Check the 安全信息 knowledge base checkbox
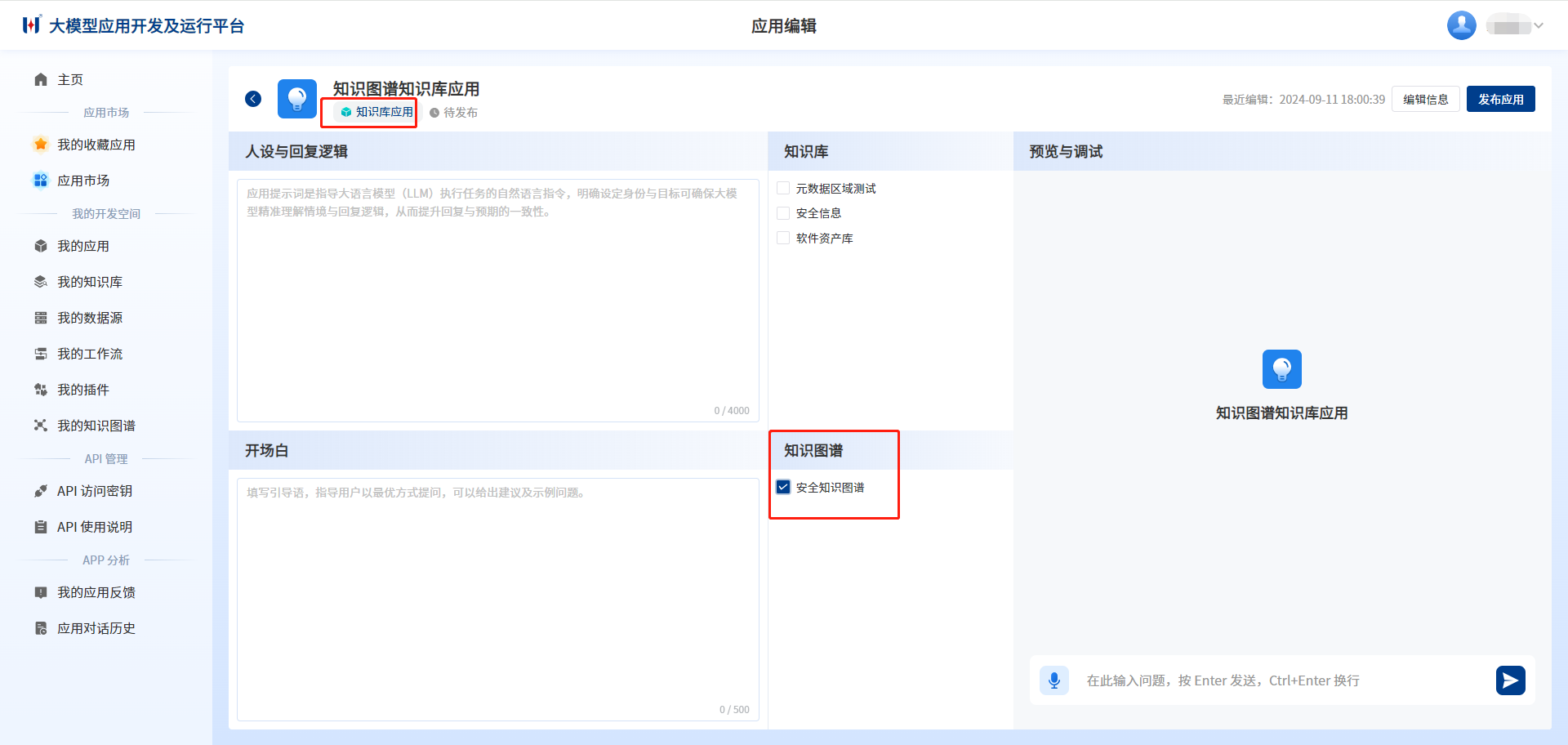1568x745 pixels. click(x=783, y=213)
